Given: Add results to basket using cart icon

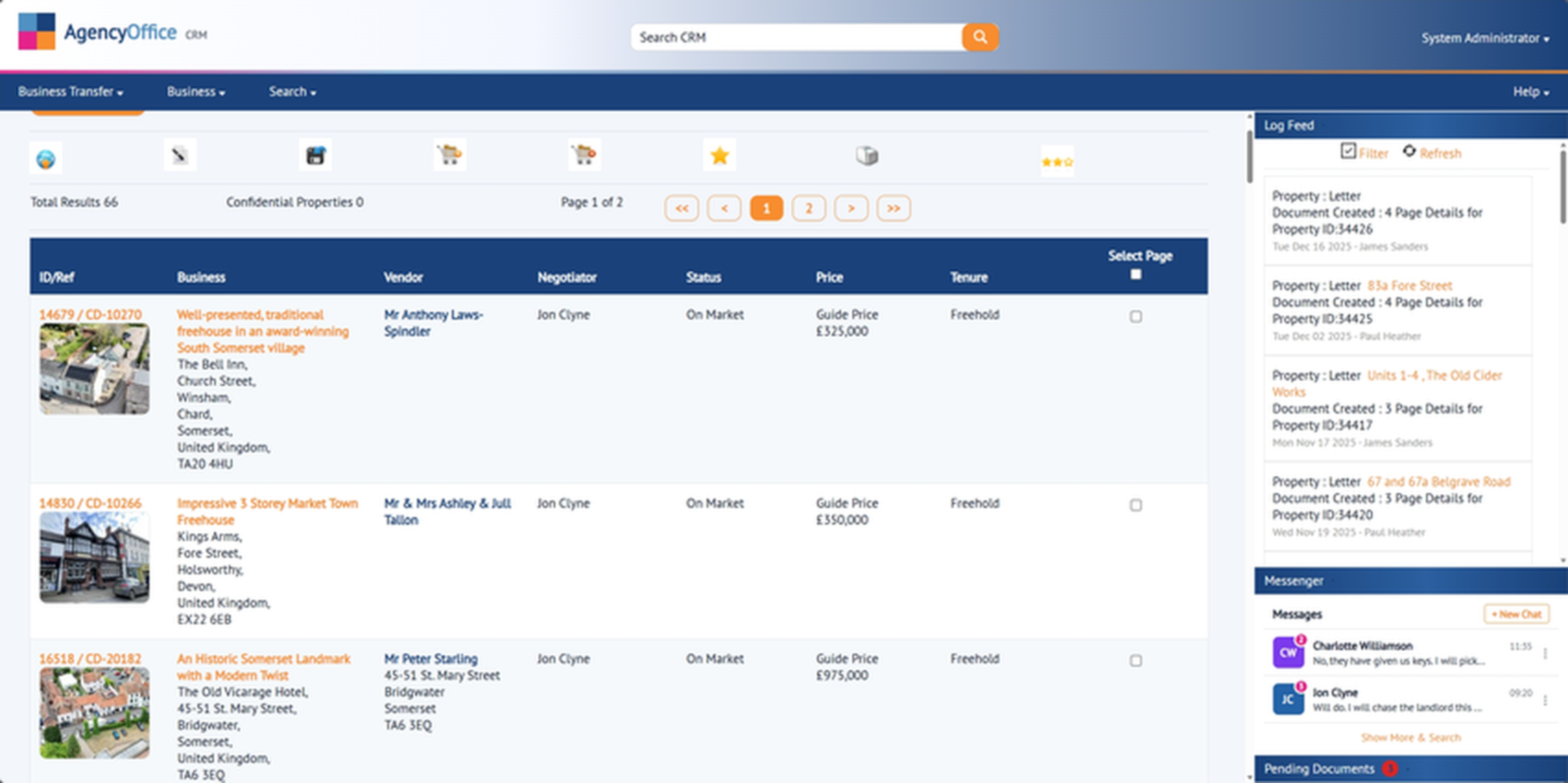Looking at the screenshot, I should coord(450,155).
